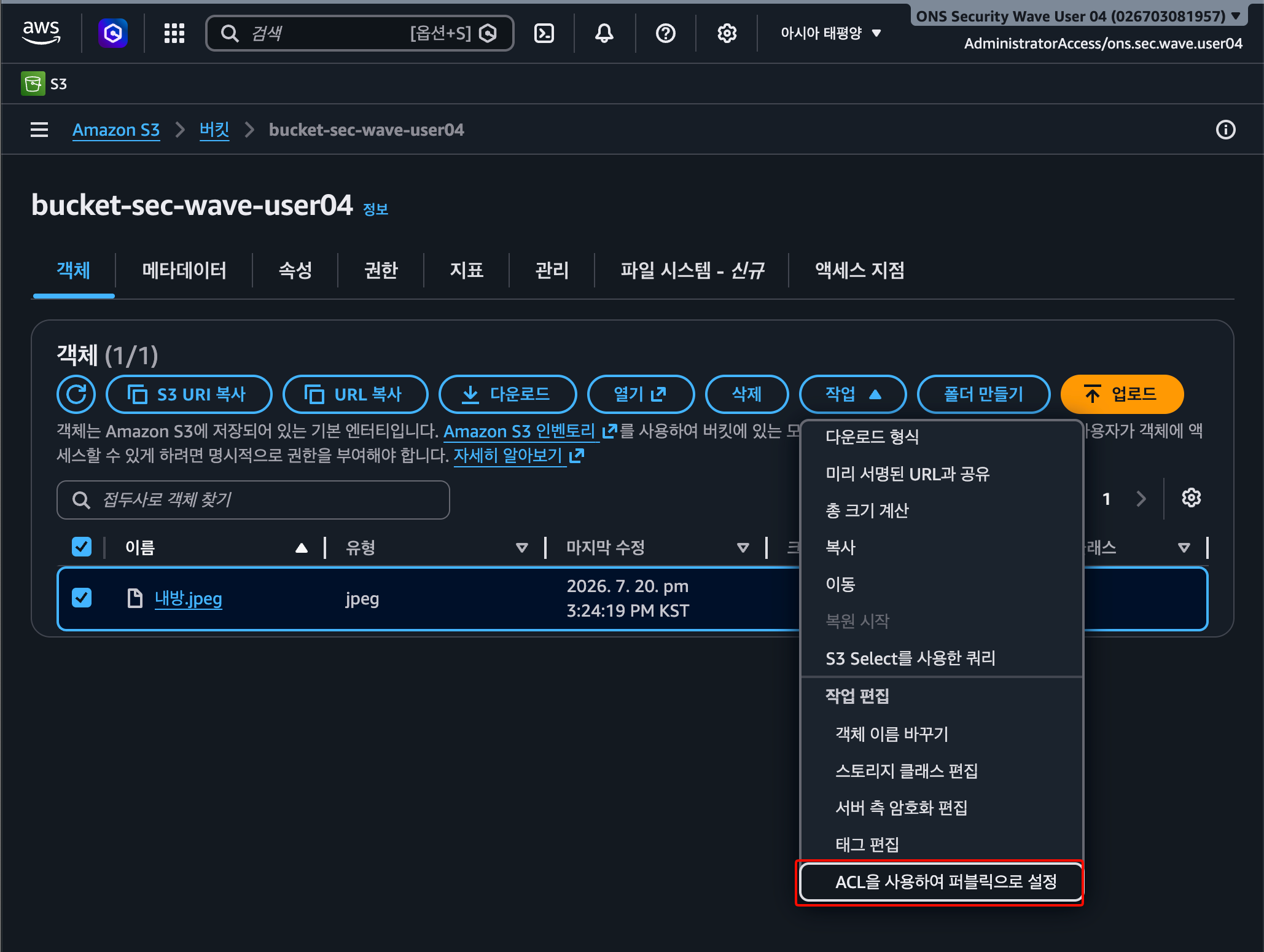Collapse the 작업 actions dropdown

(852, 394)
